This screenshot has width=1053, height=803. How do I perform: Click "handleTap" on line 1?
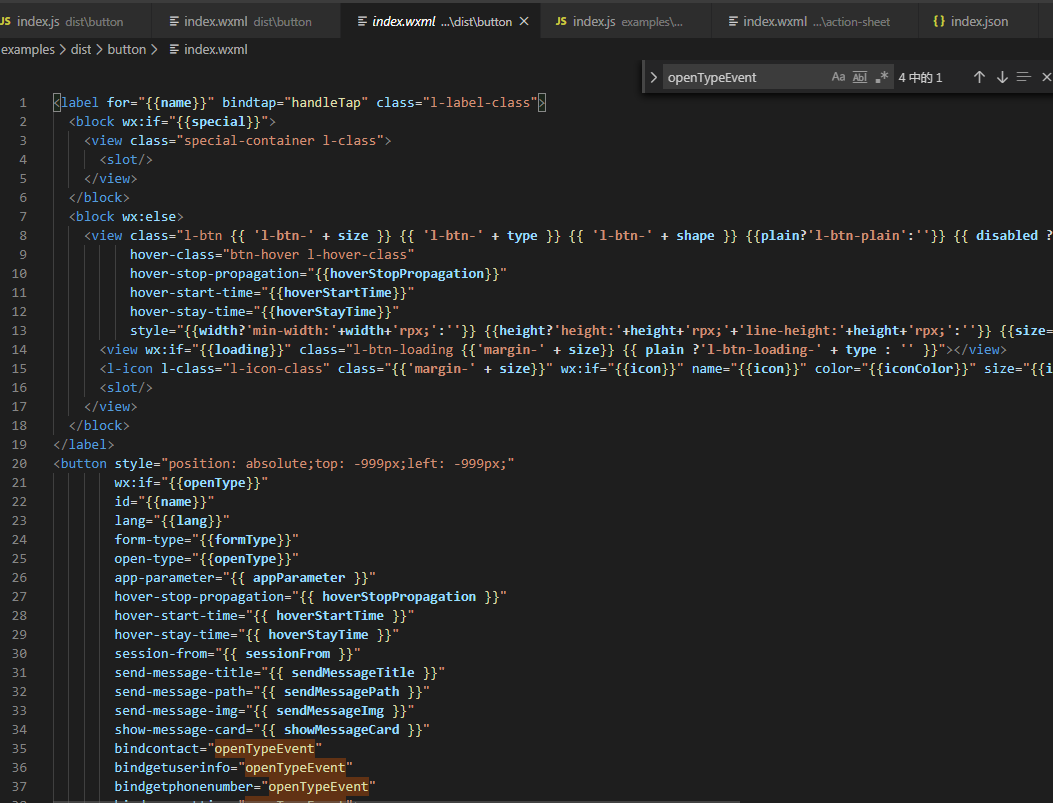pos(326,102)
